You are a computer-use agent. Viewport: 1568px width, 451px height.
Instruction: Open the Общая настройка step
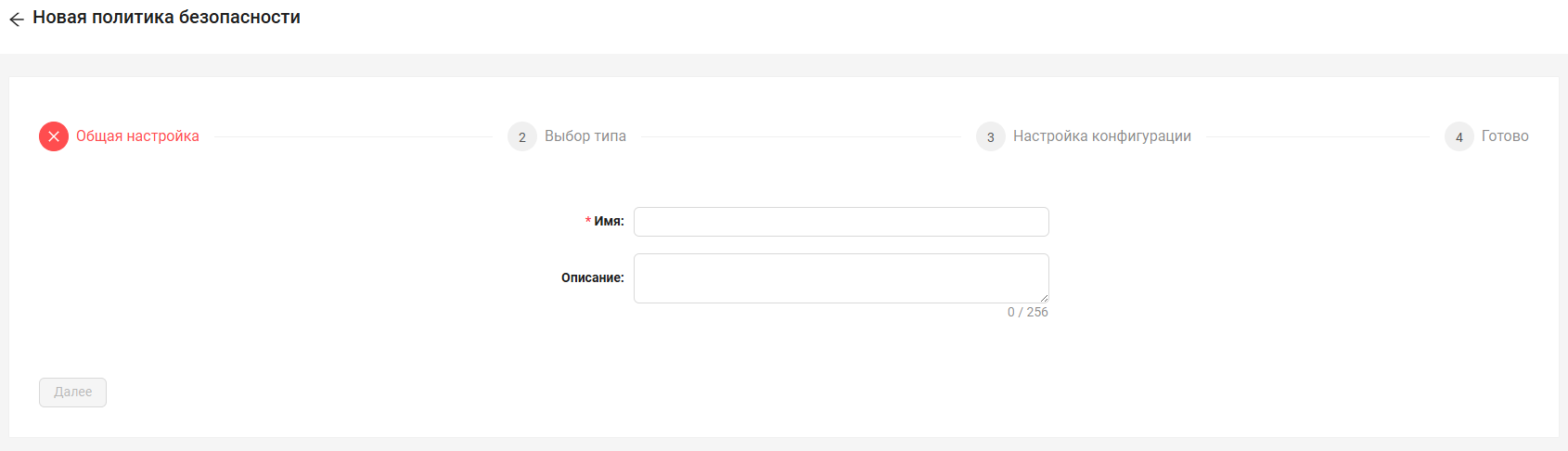tap(137, 136)
